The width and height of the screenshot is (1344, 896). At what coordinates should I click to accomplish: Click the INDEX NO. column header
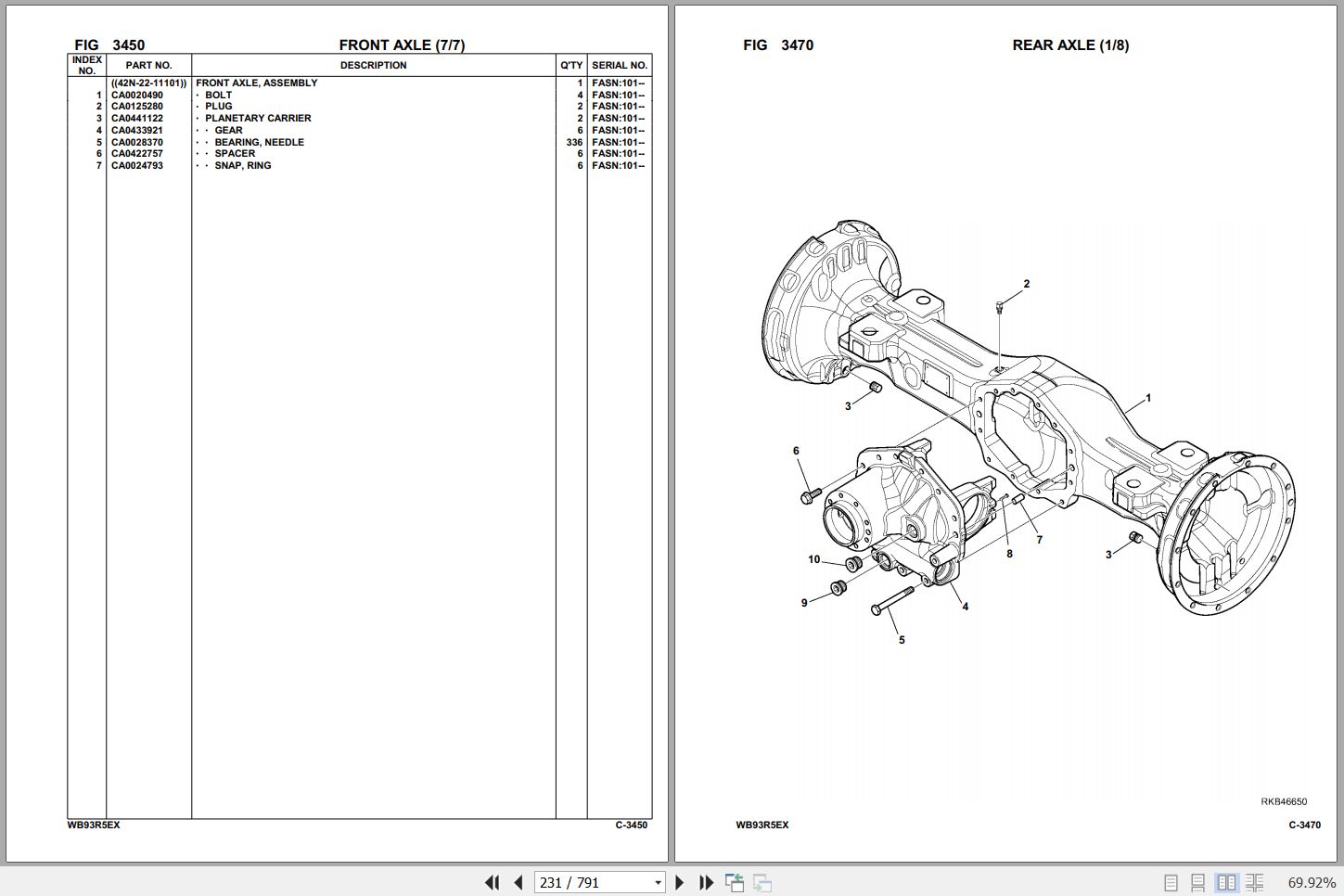click(86, 65)
